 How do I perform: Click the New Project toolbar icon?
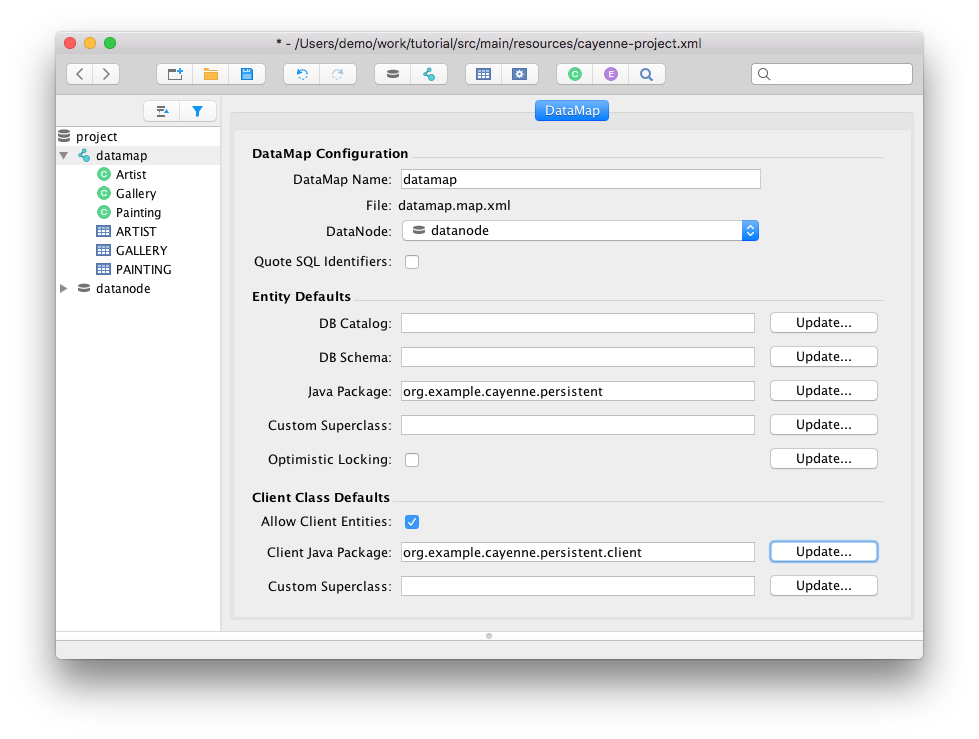pyautogui.click(x=175, y=74)
